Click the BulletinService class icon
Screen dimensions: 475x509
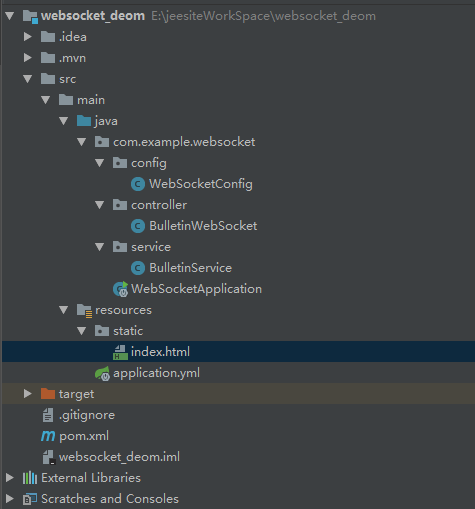click(138, 268)
